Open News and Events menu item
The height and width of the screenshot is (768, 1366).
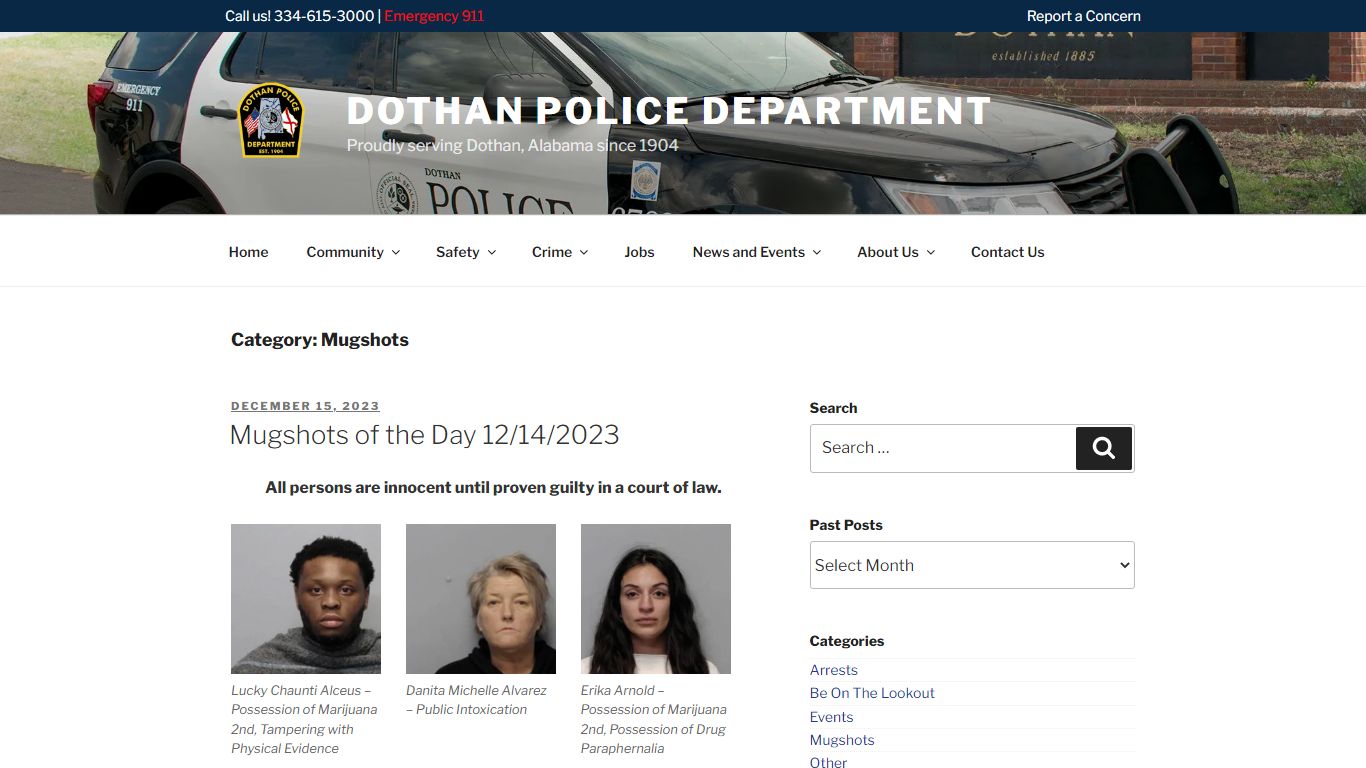tap(749, 252)
